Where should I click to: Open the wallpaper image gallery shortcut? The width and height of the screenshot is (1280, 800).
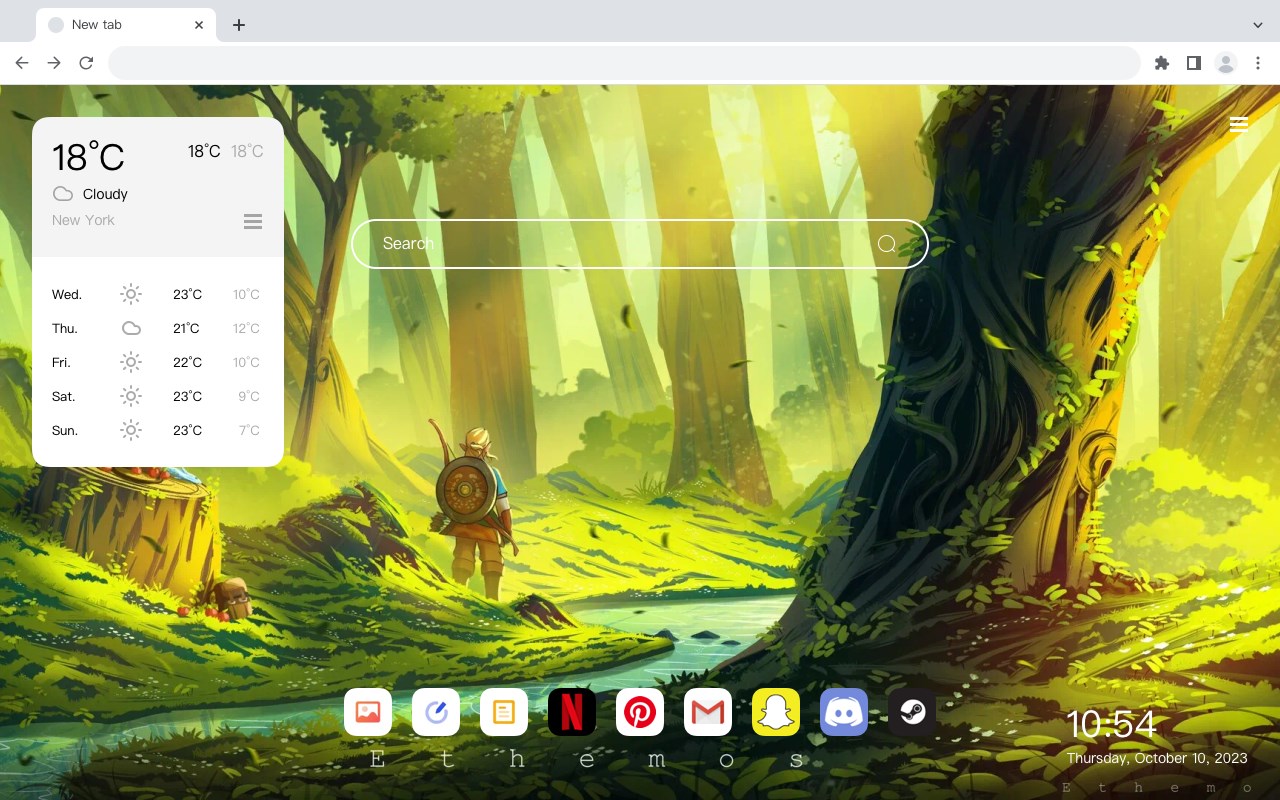(368, 712)
